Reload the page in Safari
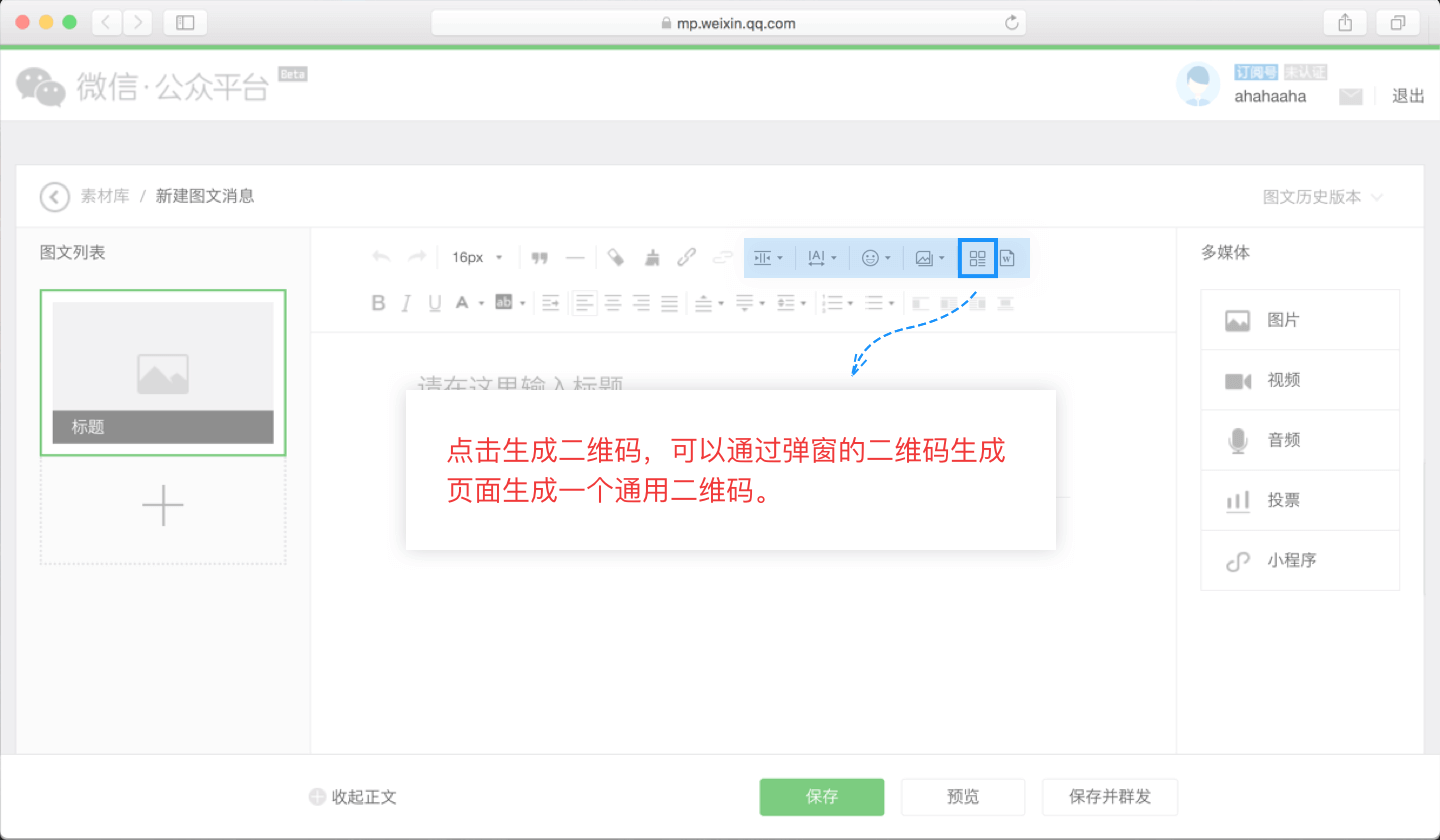Viewport: 1440px width, 840px height. coord(1011,22)
